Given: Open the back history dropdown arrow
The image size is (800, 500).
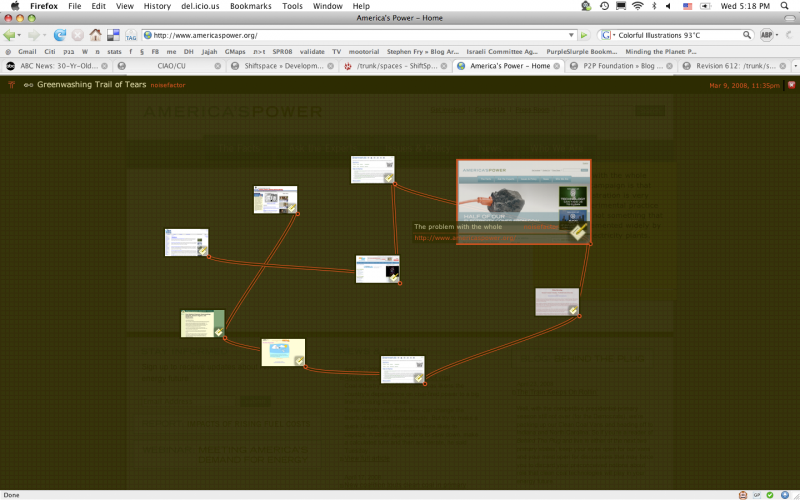Looking at the screenshot, I should 19,35.
